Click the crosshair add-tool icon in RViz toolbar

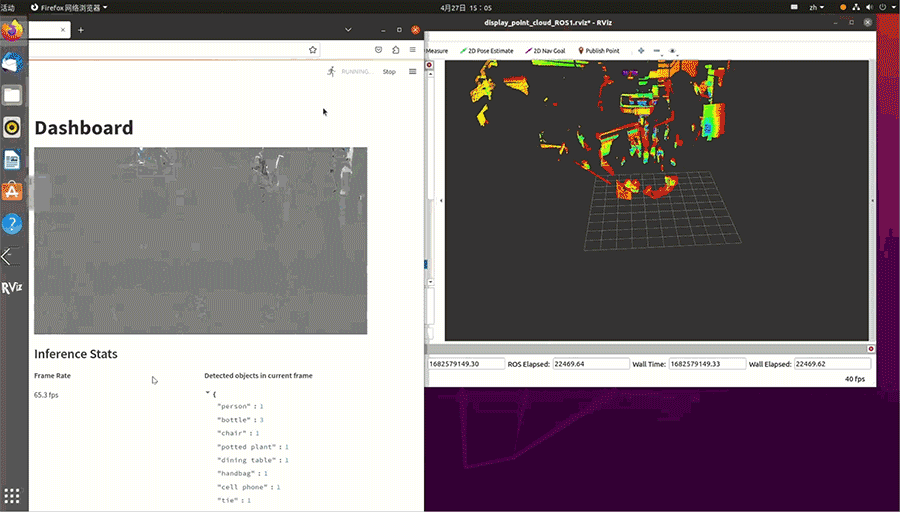click(x=641, y=50)
